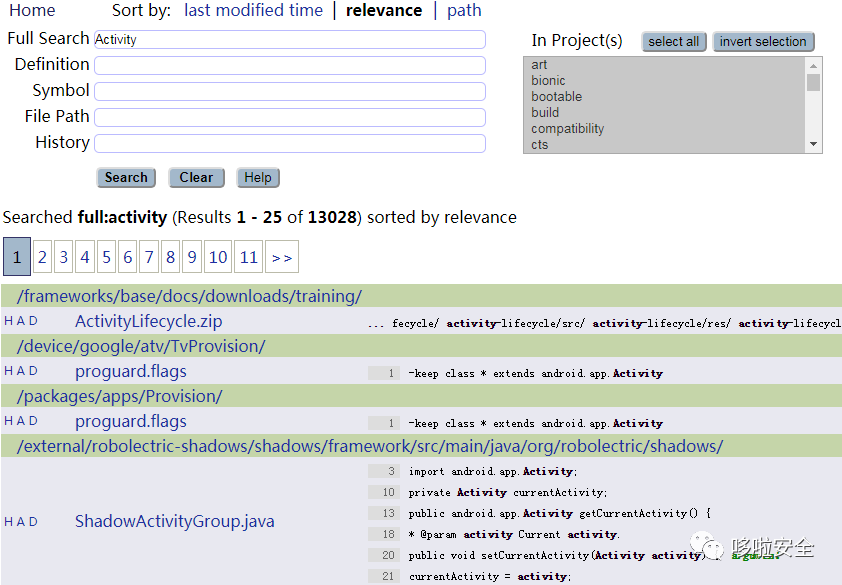
Task: Open line 13 getCurrentActivity match
Action: (540, 514)
